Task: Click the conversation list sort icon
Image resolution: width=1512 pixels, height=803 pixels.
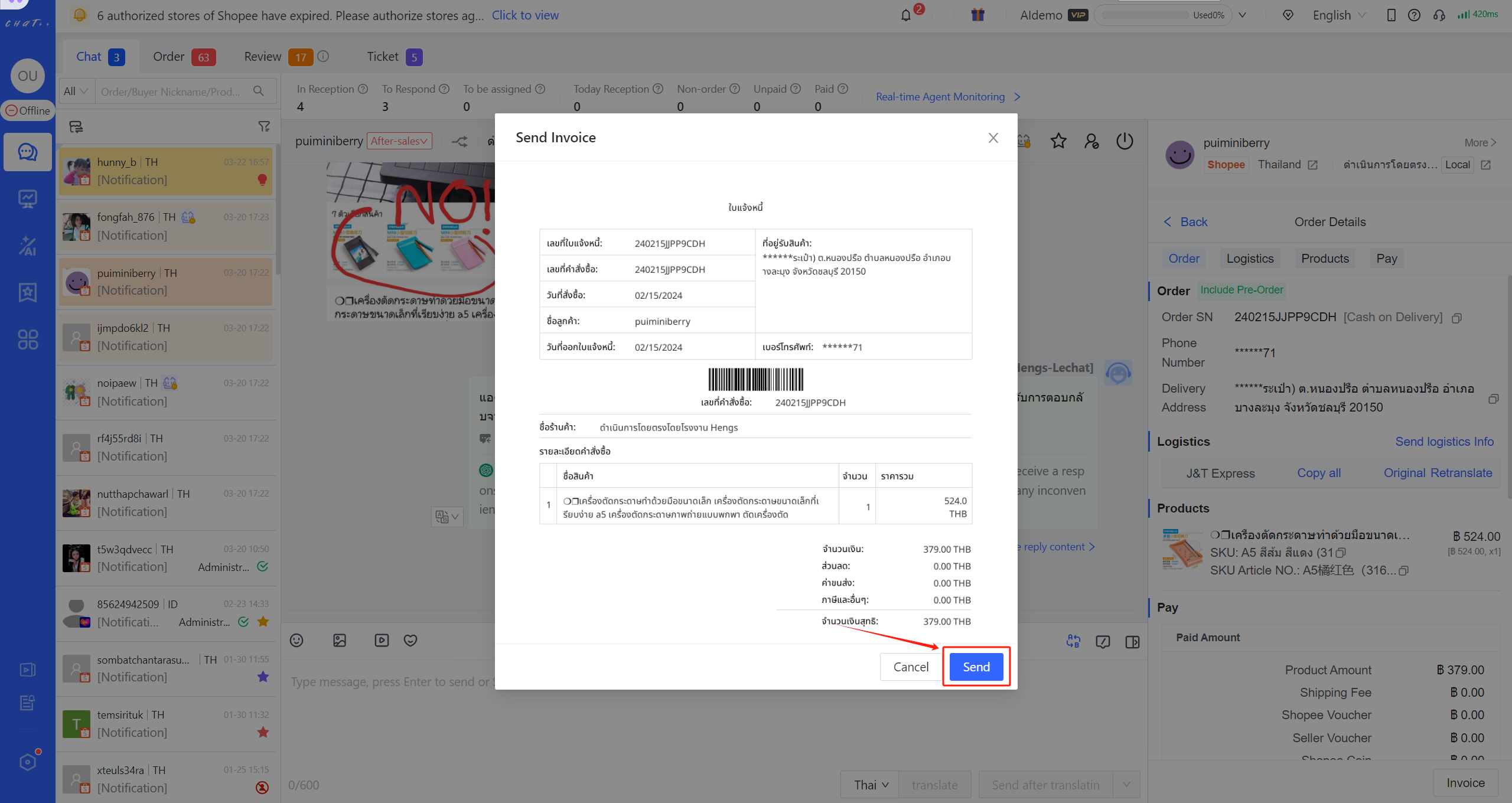Action: coord(76,126)
